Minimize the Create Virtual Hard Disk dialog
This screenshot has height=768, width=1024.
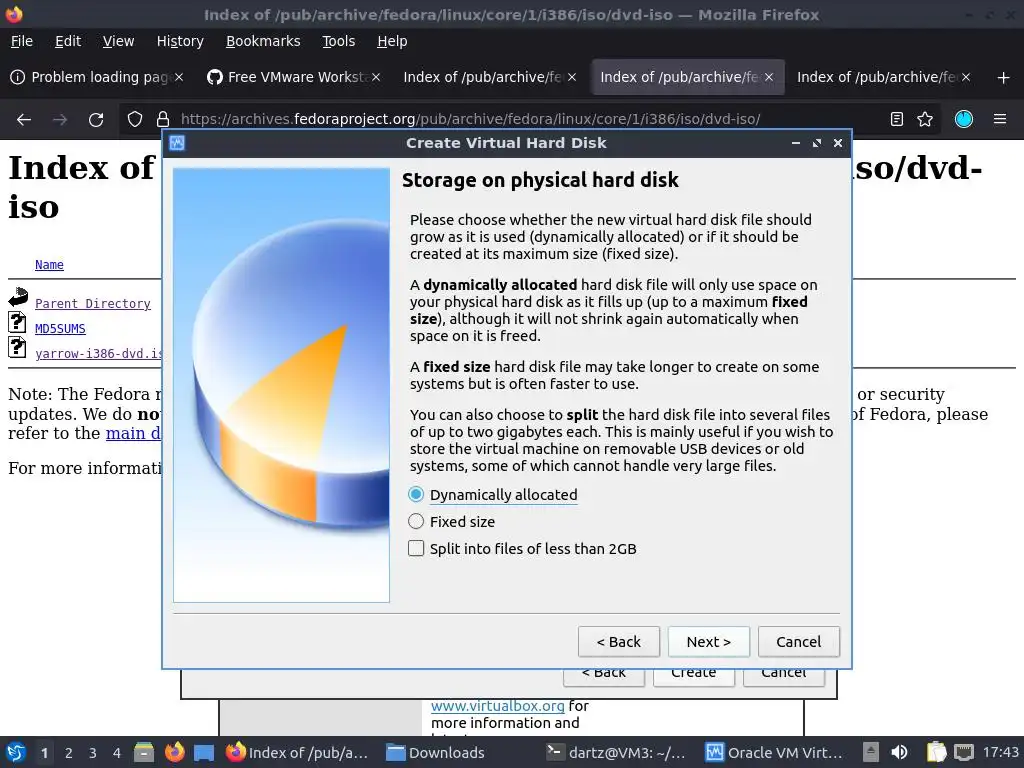(x=795, y=143)
